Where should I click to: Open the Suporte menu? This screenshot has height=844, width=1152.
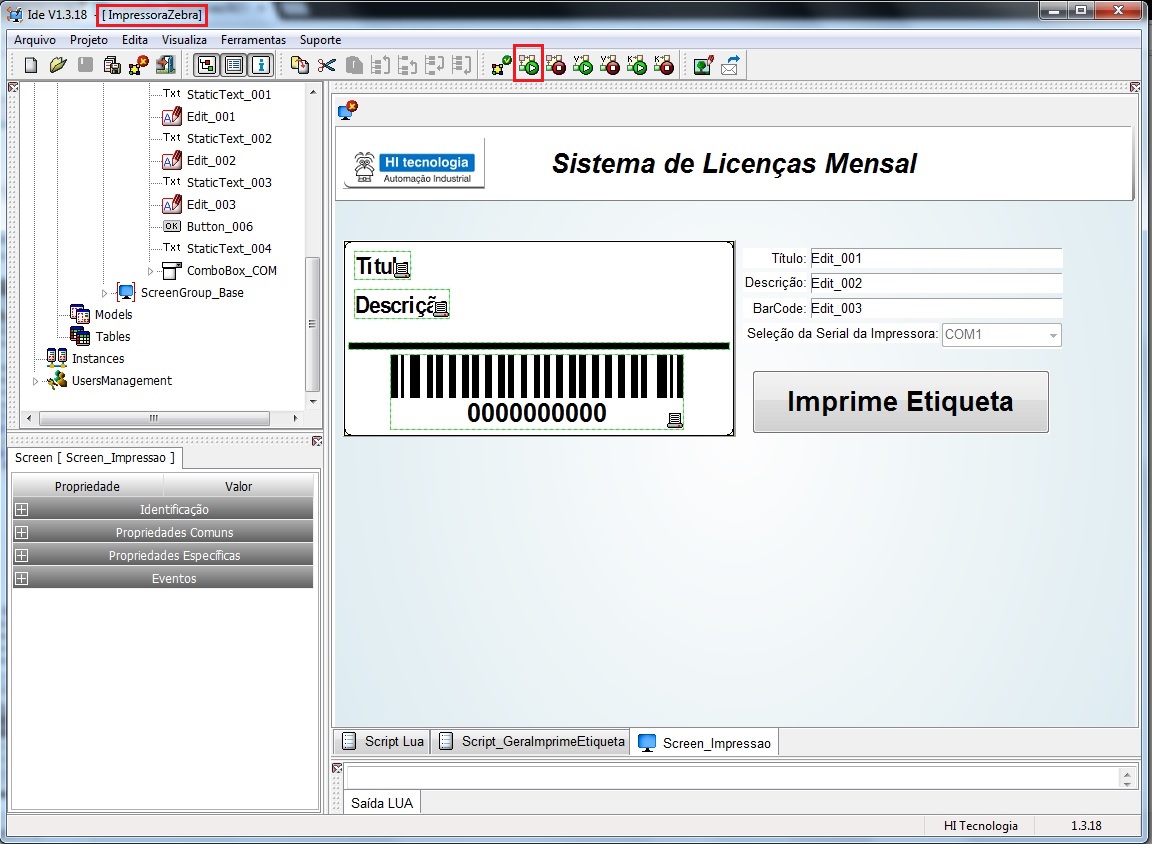320,40
